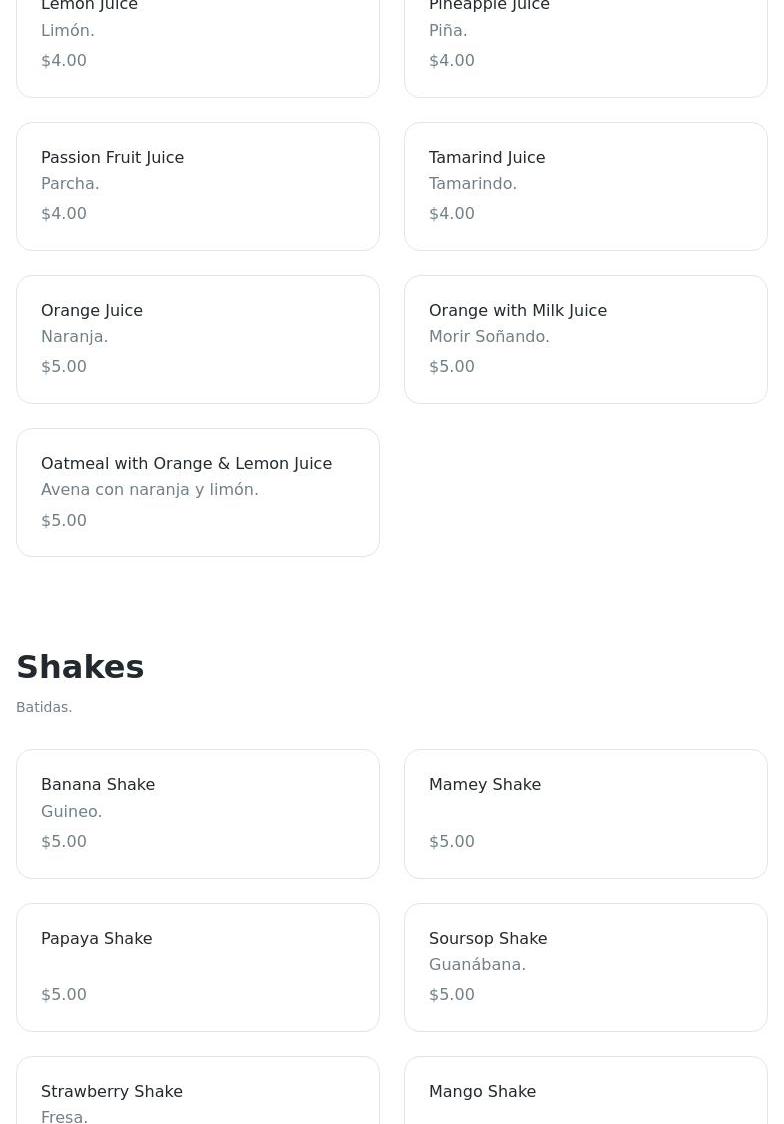Screen dimensions: 784x1124
Task: Click the Orange Juice menu card
Action: (x=198, y=339)
